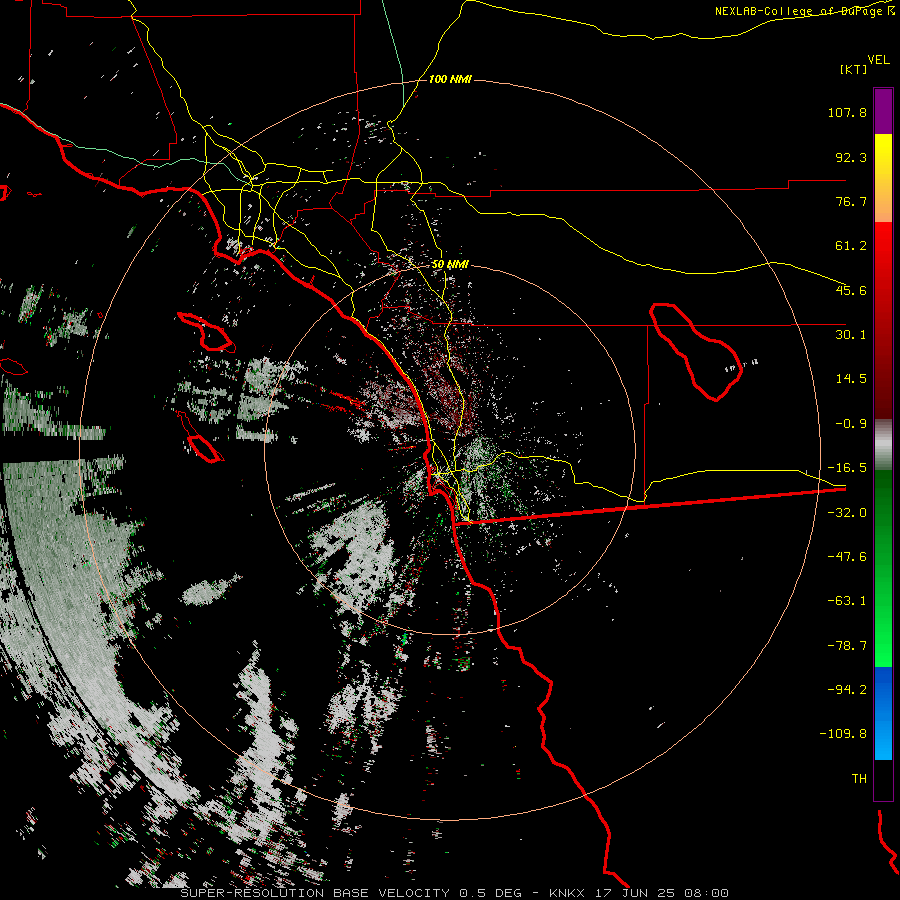Screen dimensions: 900x900
Task: Pick the black TH segment of color bar
Action: (883, 780)
